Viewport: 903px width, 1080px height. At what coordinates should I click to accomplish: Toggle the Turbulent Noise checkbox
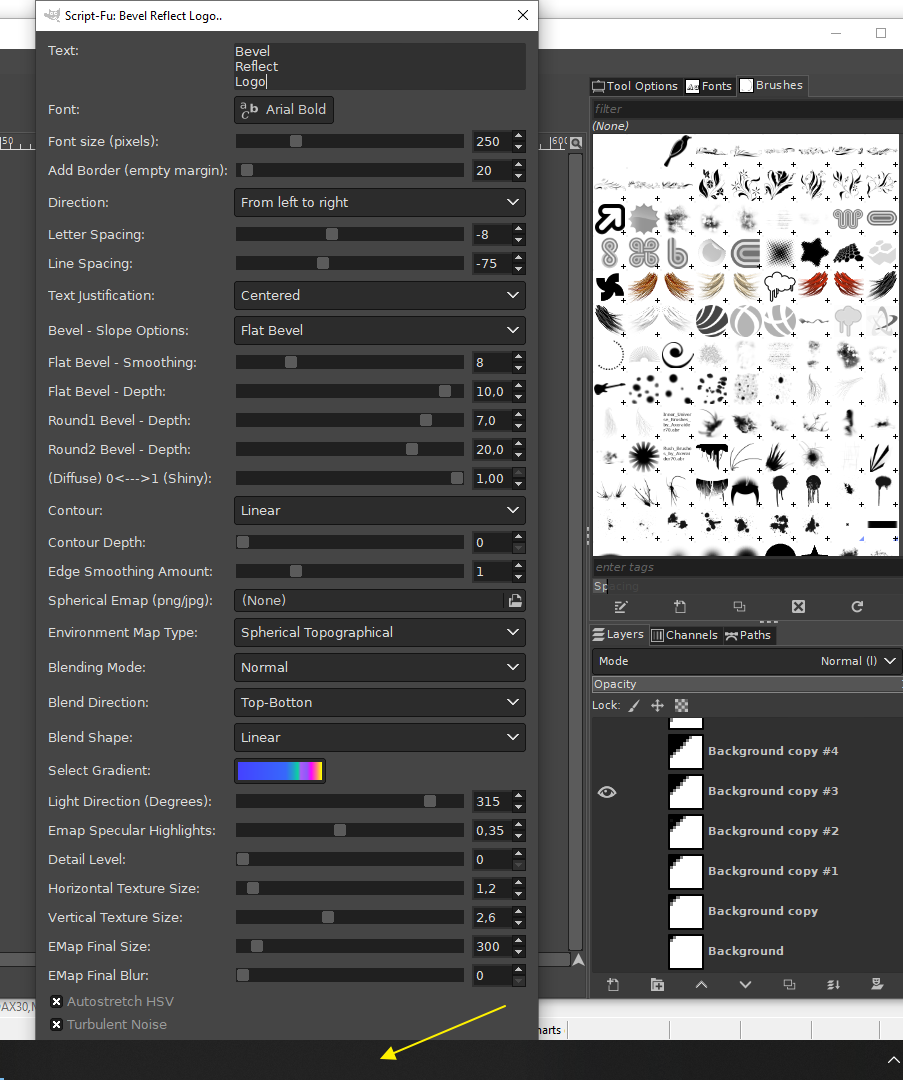[56, 1024]
